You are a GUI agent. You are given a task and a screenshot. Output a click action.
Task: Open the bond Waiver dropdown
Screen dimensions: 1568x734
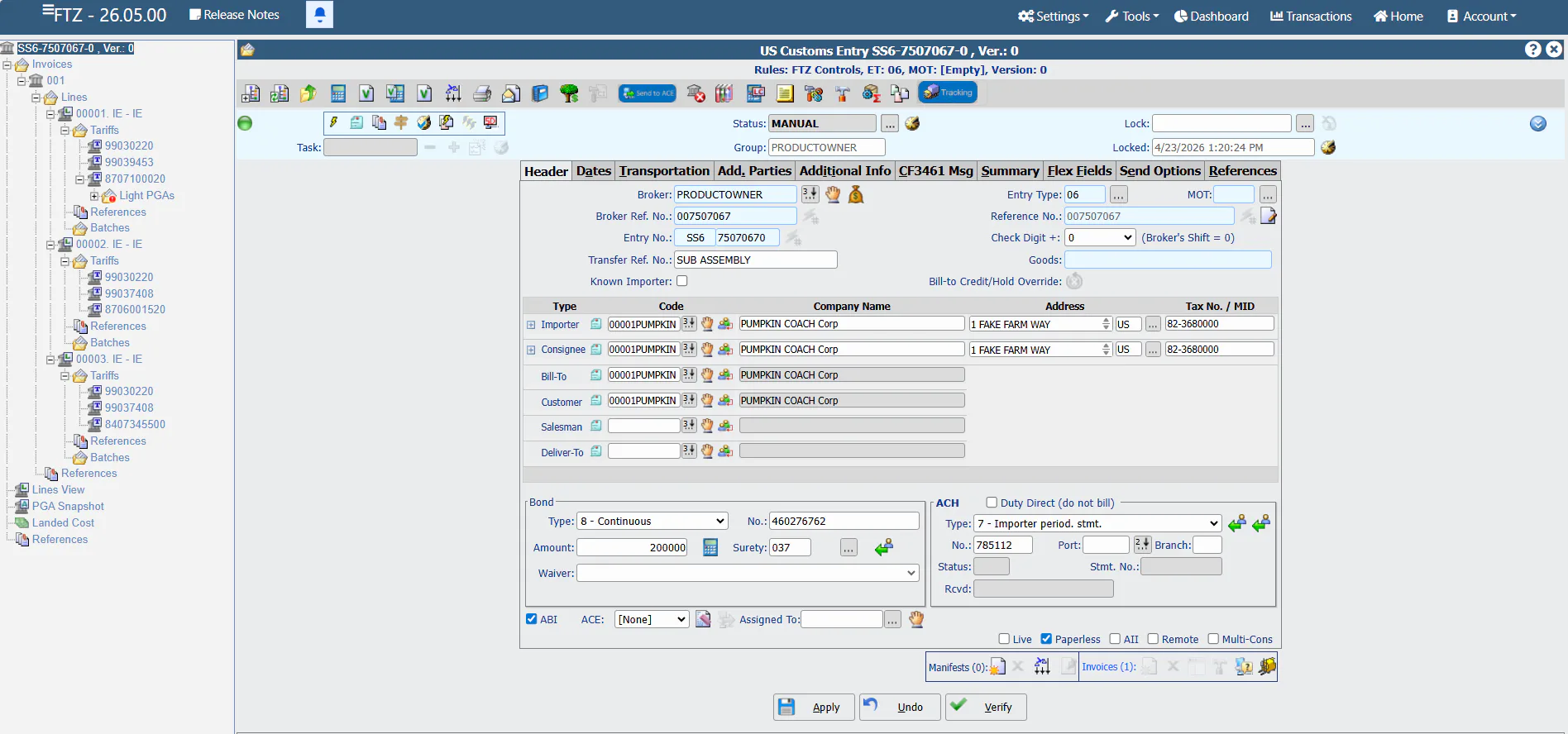click(748, 573)
